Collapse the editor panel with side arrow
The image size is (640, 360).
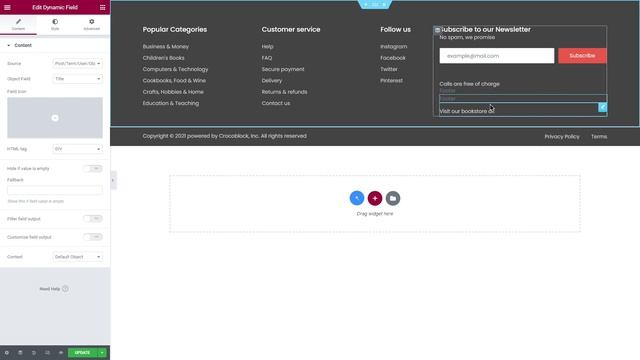(113, 180)
